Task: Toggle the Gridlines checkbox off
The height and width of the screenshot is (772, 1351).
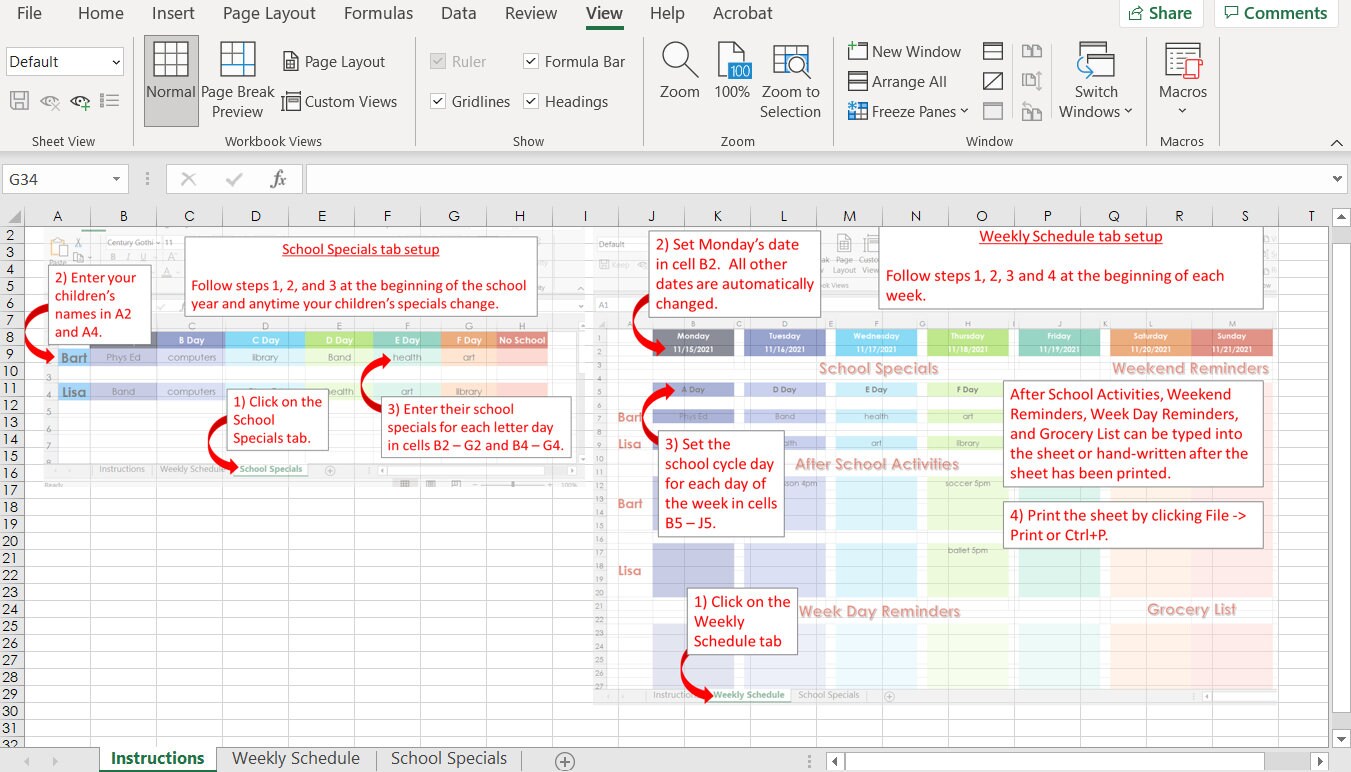Action: click(x=437, y=101)
